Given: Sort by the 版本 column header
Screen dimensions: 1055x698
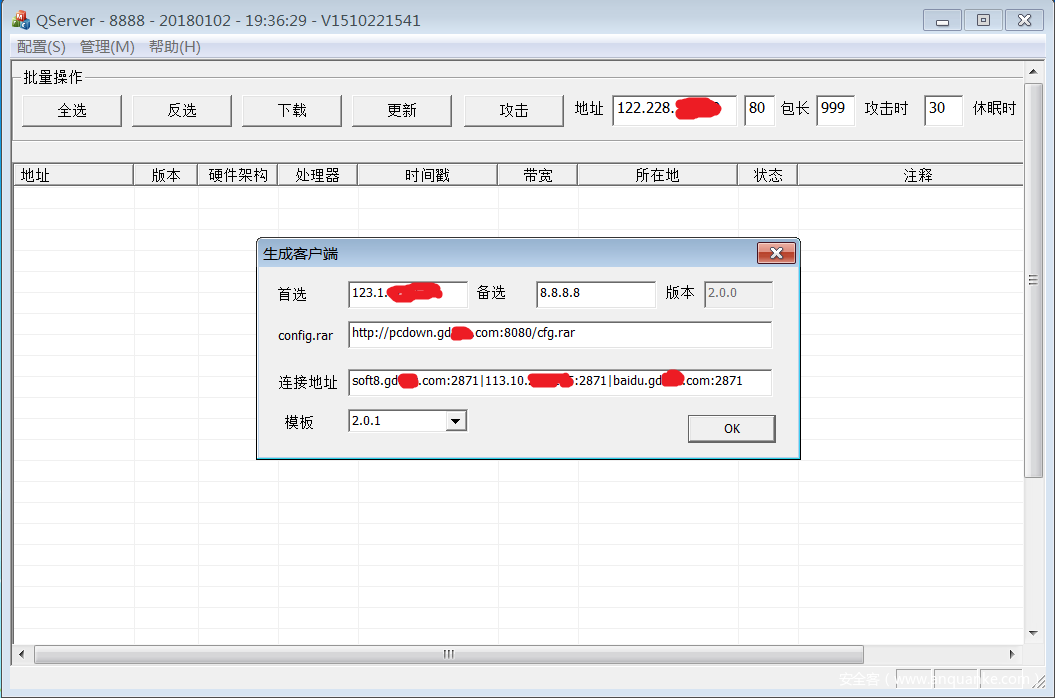Looking at the screenshot, I should tap(166, 175).
